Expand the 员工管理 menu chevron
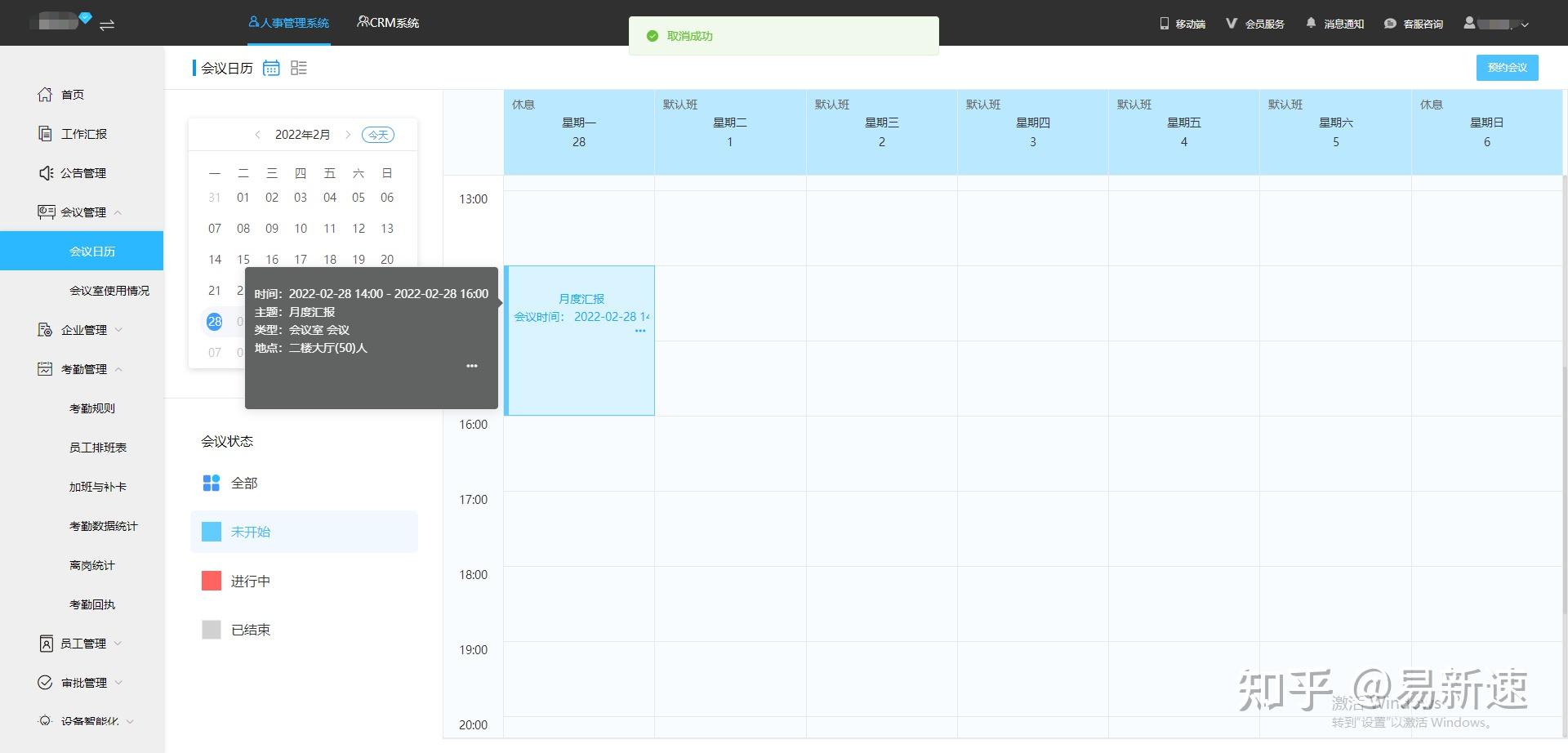 click(x=118, y=644)
